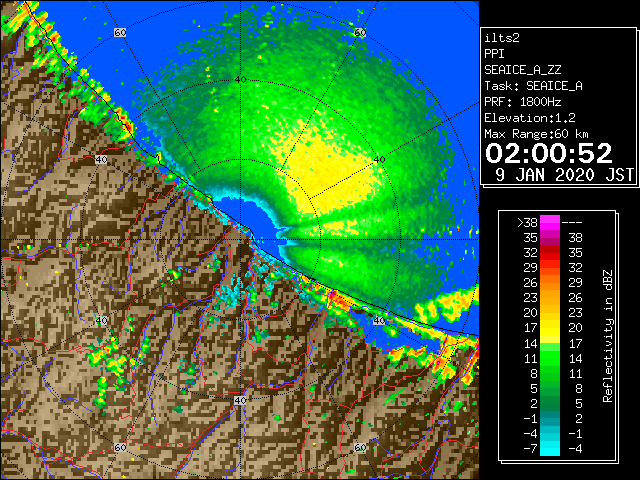The width and height of the screenshot is (640, 480).
Task: Click the '-7' legend value
Action: click(530, 449)
